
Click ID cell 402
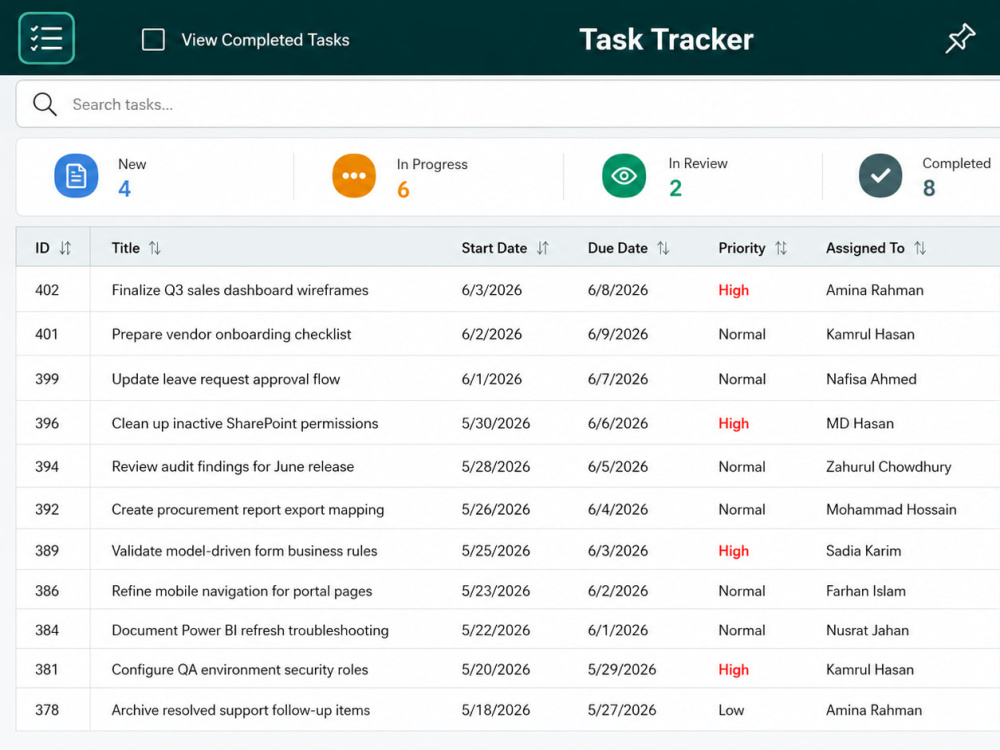[47, 290]
